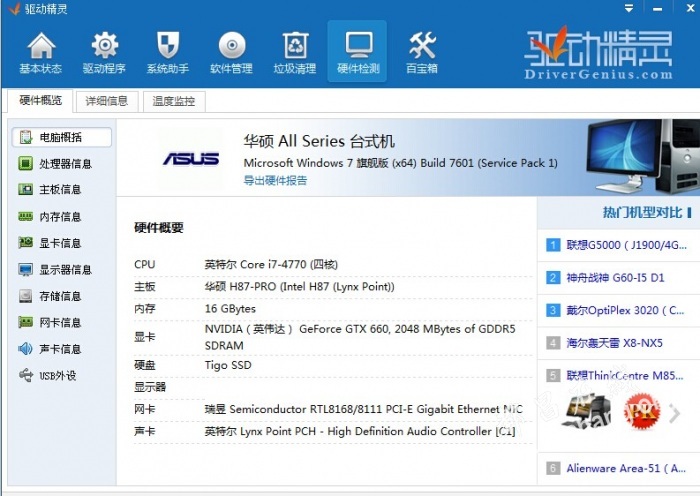The height and width of the screenshot is (496, 700).
Task: Click the 网卡 value RTL8168/8111 Ethernet NIC
Action: (363, 409)
